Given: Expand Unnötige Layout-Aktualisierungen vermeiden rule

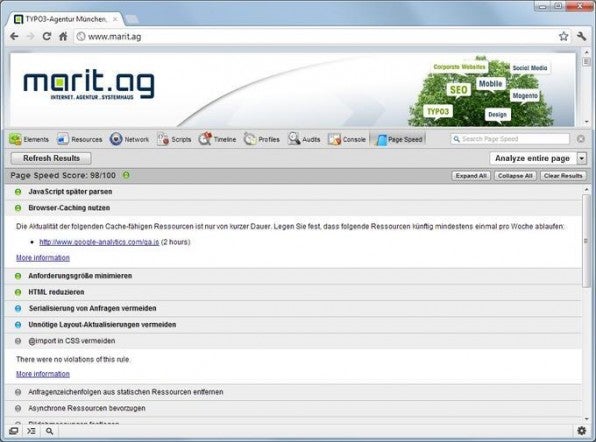Looking at the screenshot, I should coord(293,325).
